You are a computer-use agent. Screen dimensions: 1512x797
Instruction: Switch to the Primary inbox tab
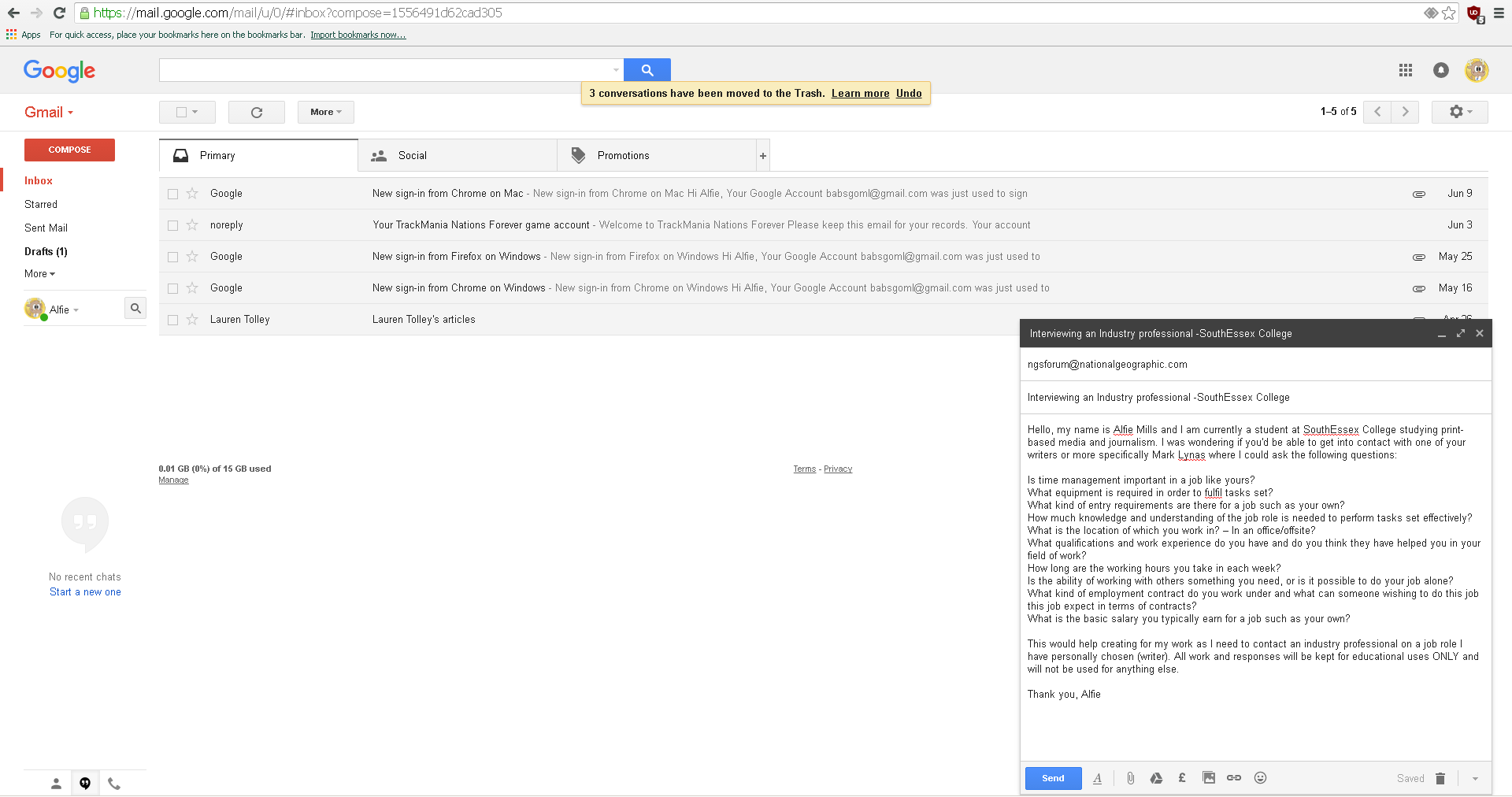click(258, 156)
